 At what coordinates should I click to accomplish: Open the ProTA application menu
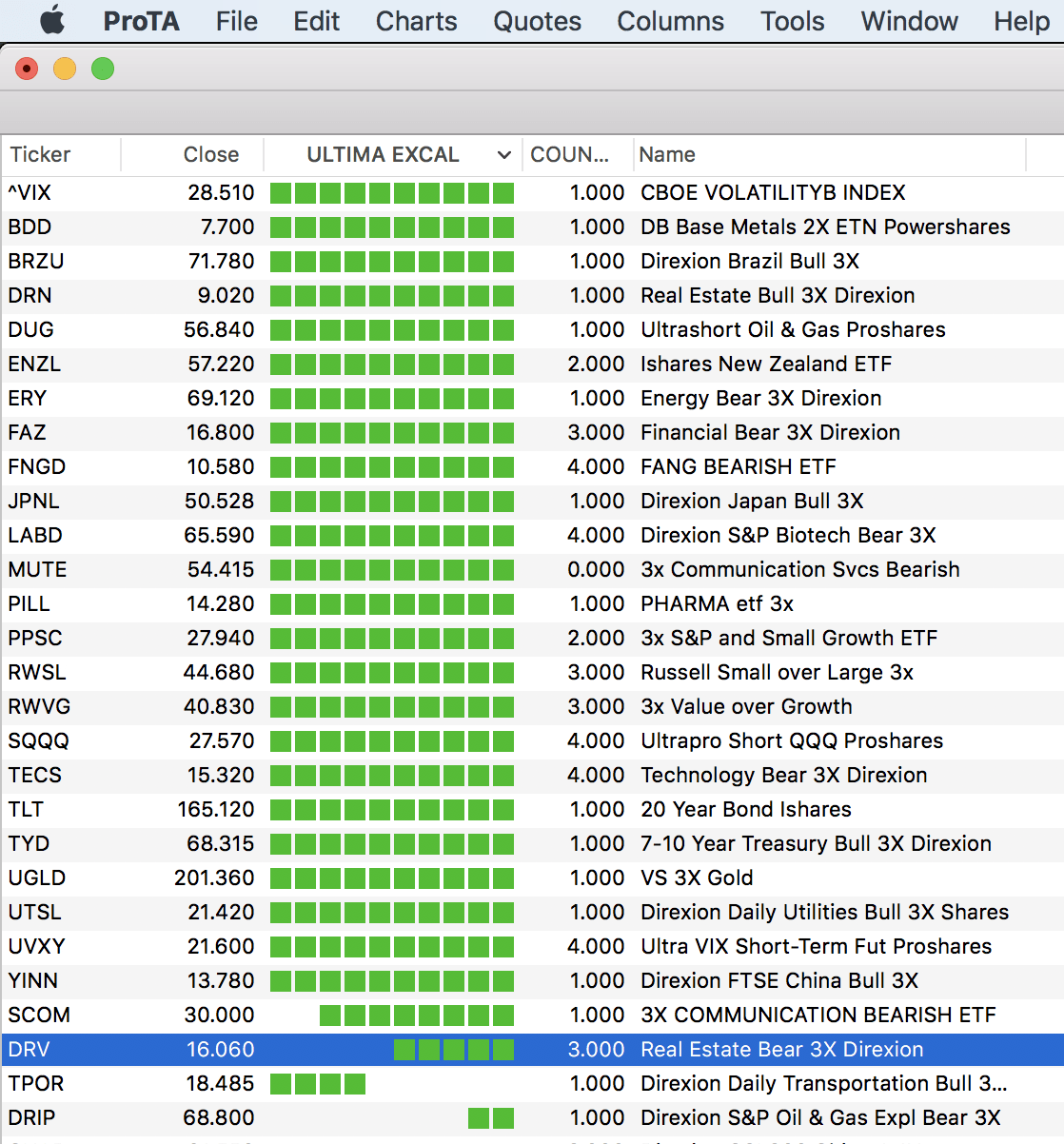(x=141, y=21)
